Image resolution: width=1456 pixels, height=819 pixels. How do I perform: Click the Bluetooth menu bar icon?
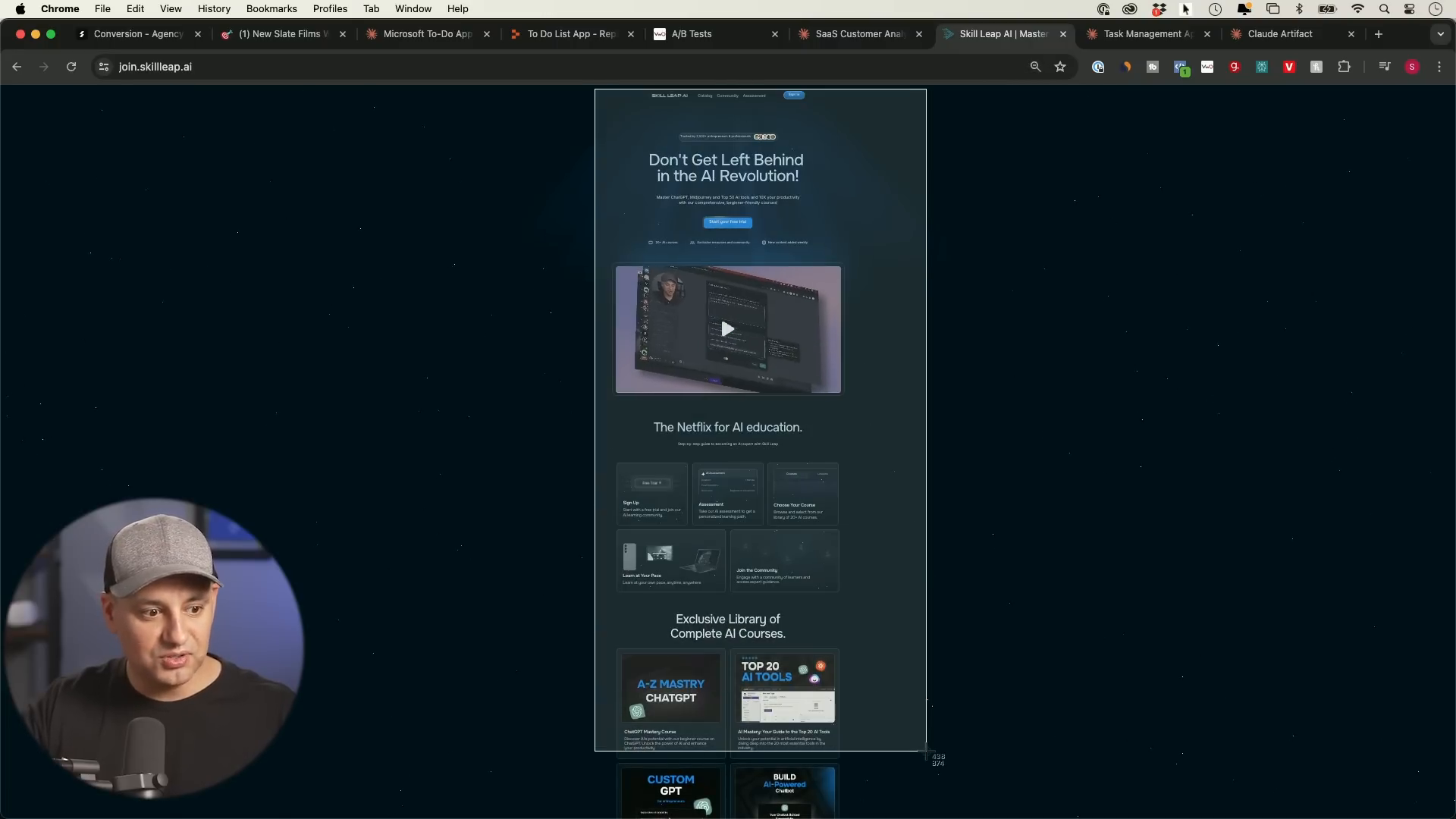1299,9
